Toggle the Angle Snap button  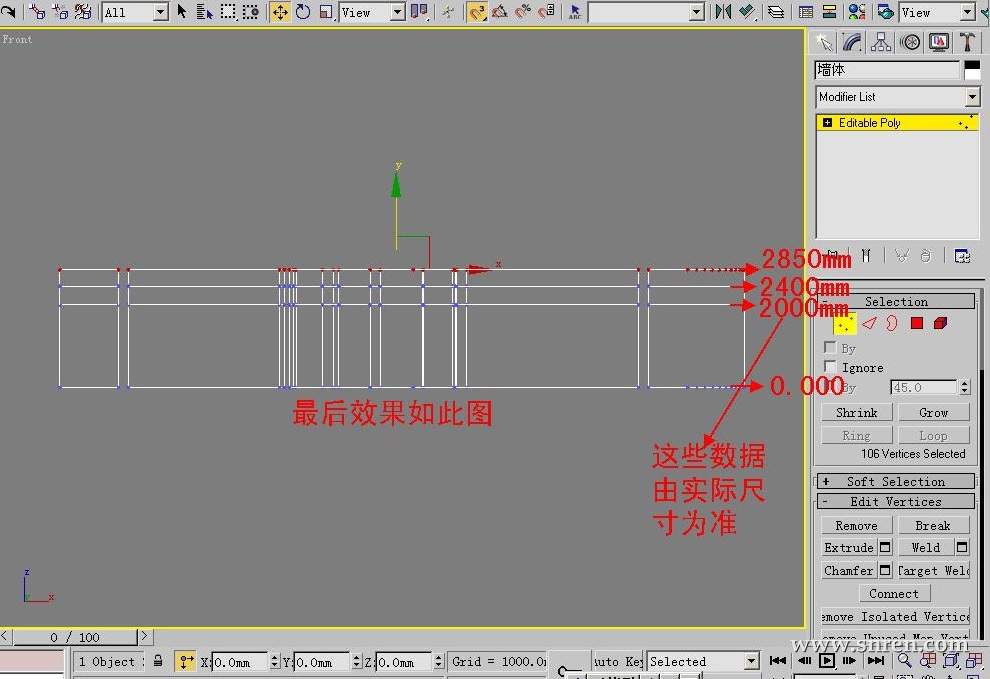click(499, 11)
